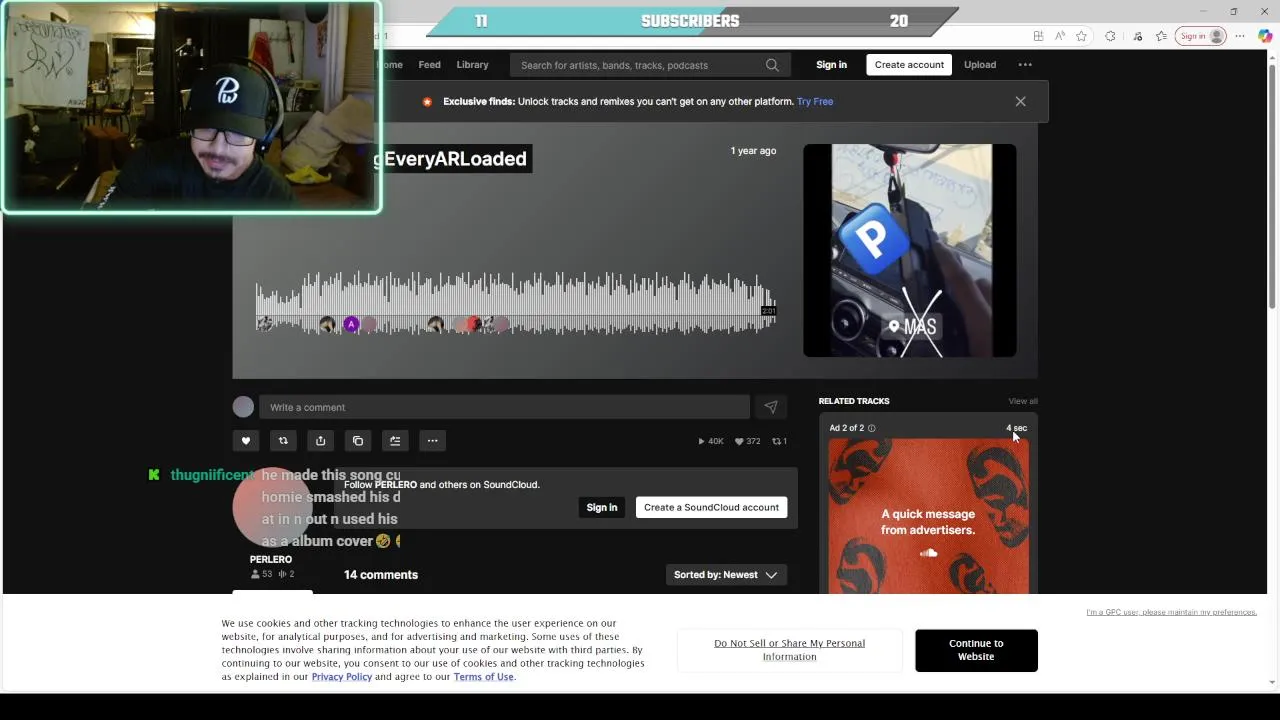Image resolution: width=1280 pixels, height=720 pixels.
Task: Click the streamer webcam overlay
Action: point(190,107)
